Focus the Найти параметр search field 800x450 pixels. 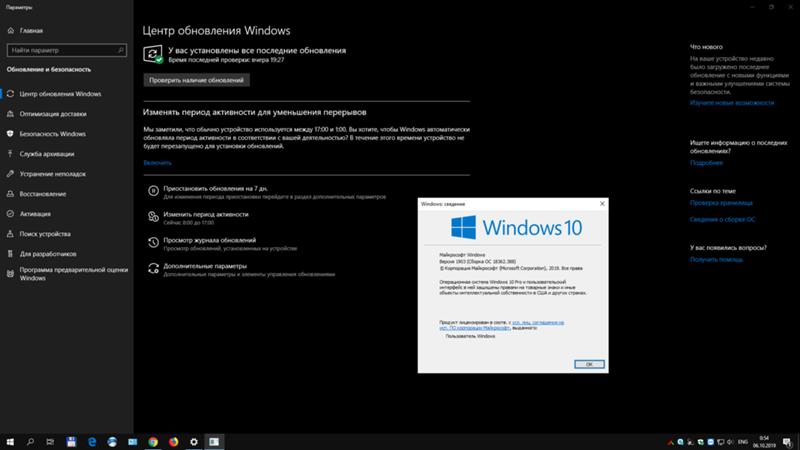pyautogui.click(x=66, y=50)
